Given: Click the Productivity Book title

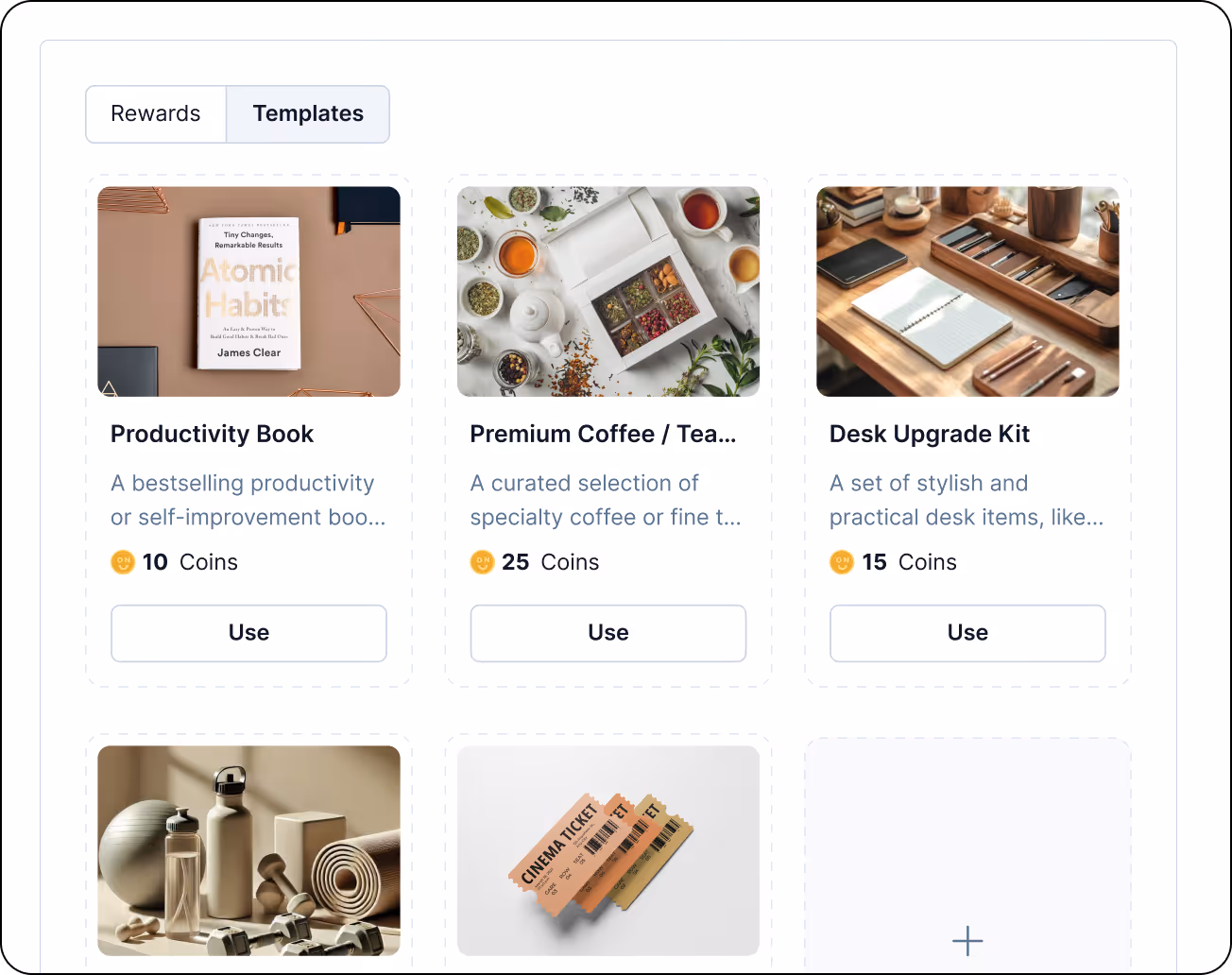Looking at the screenshot, I should click(212, 434).
